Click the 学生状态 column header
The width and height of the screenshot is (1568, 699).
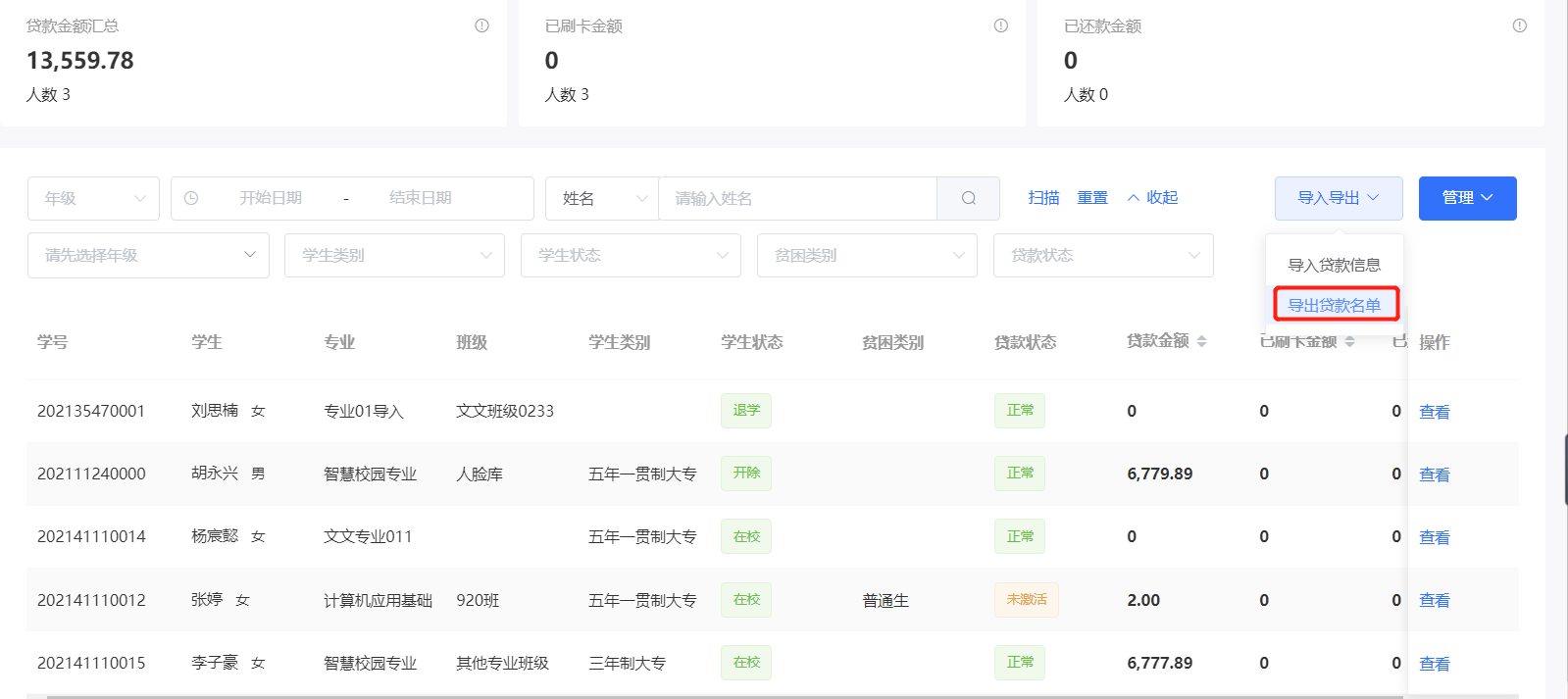point(752,341)
